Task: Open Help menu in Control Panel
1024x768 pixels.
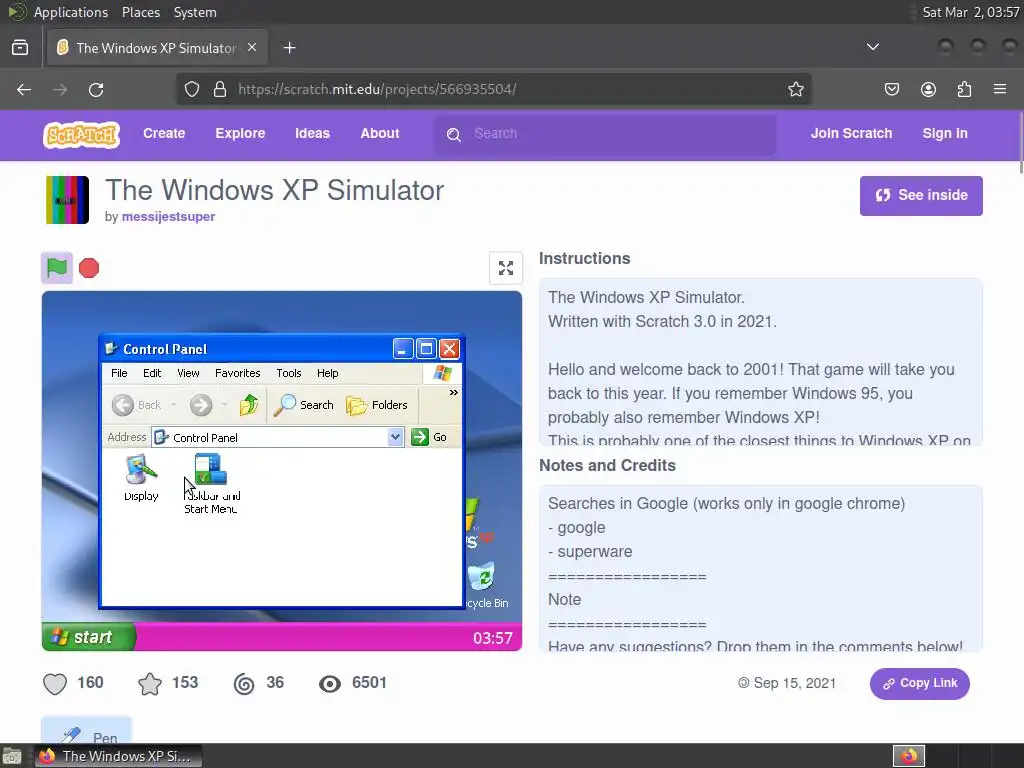Action: pyautogui.click(x=328, y=373)
